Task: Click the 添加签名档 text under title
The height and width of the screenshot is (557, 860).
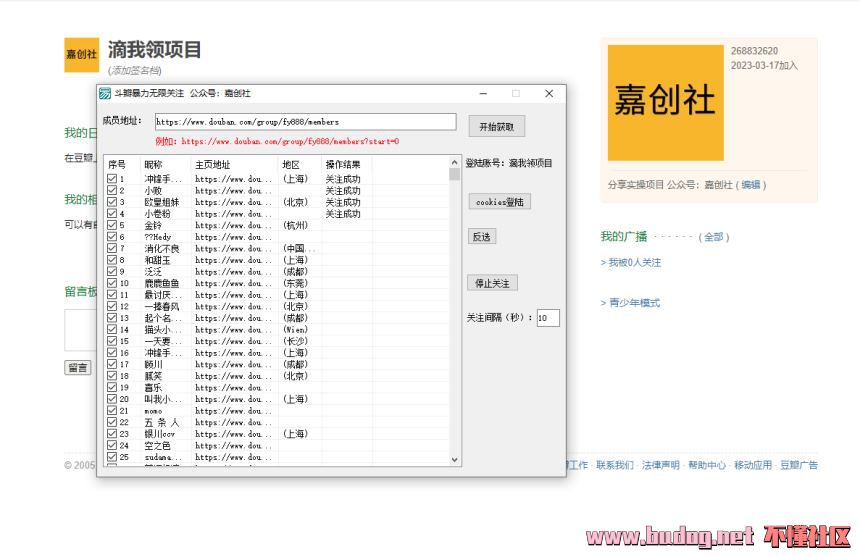Action: (x=134, y=70)
